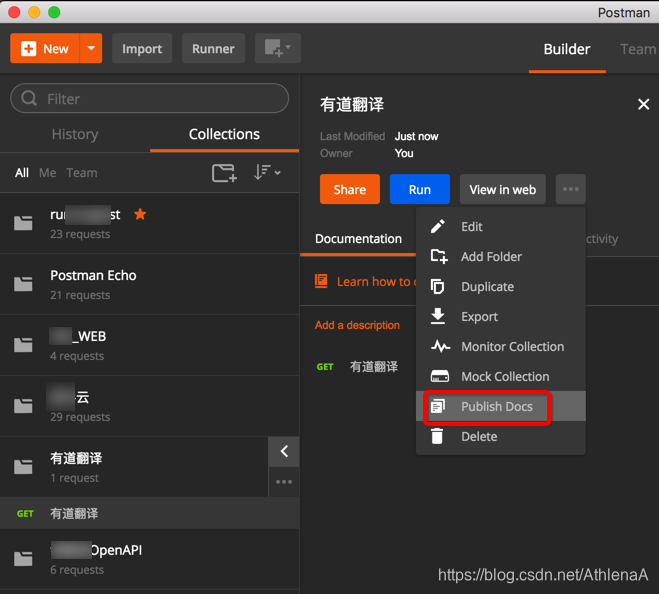Click the OpenAPI folder icon
Viewport: 659px width, 594px height.
point(23,559)
